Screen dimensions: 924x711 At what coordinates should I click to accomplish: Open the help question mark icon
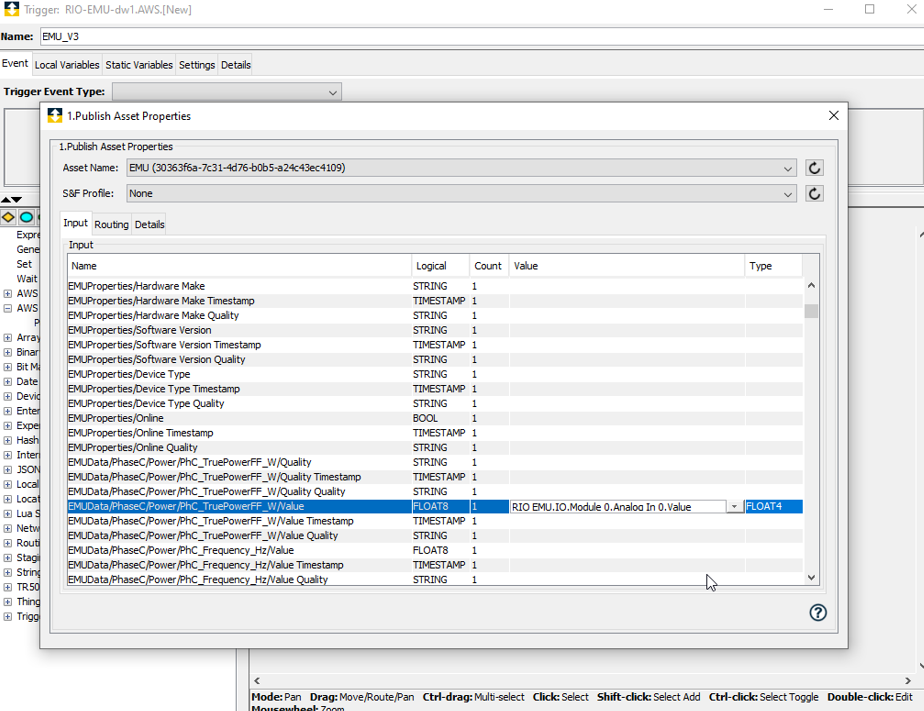click(817, 613)
